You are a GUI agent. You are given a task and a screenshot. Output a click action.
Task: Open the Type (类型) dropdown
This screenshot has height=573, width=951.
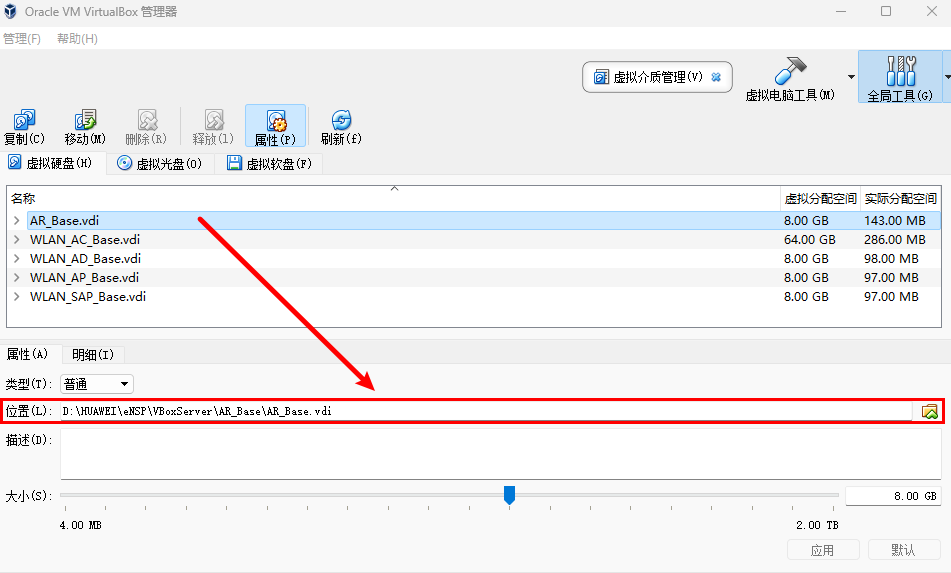click(97, 384)
